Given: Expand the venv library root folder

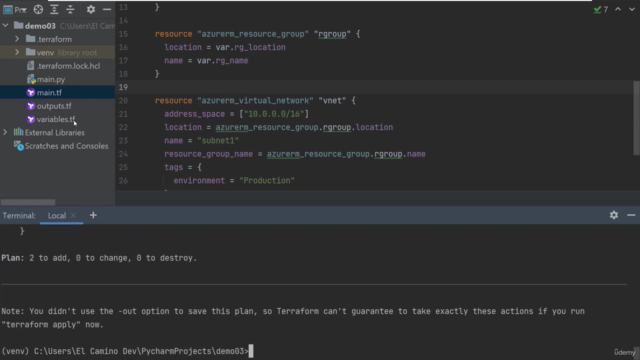Looking at the screenshot, I should [x=17, y=52].
